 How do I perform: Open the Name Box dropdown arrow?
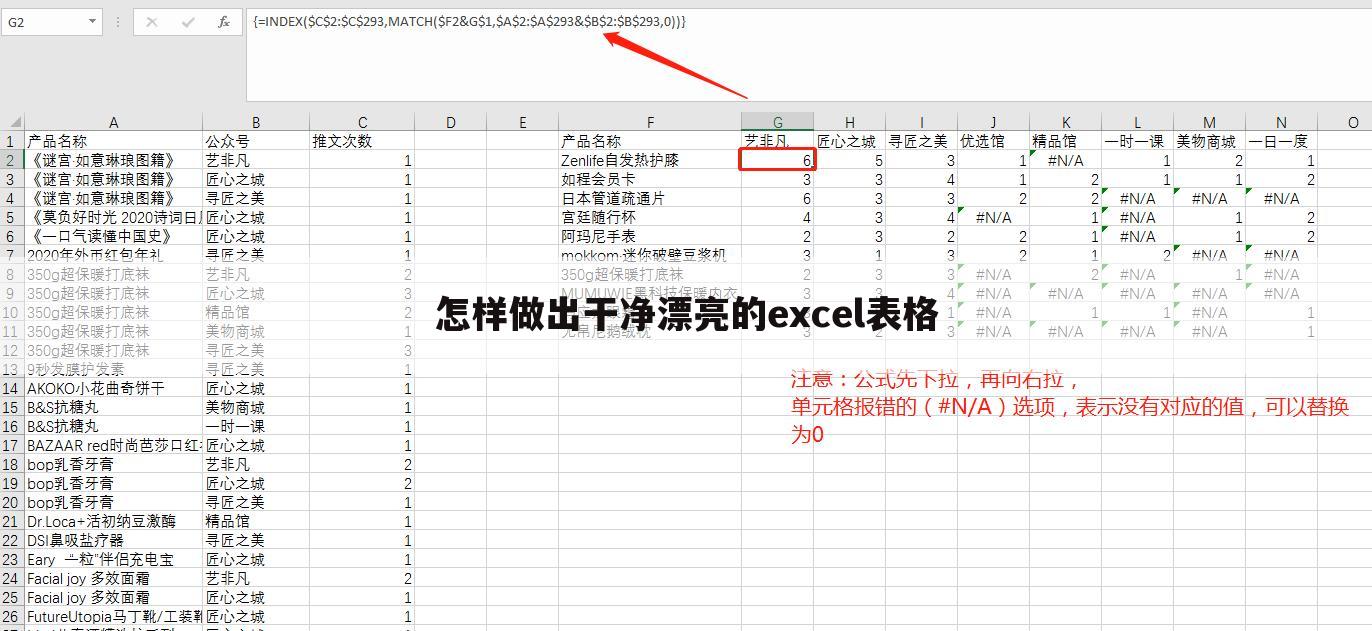(x=93, y=21)
